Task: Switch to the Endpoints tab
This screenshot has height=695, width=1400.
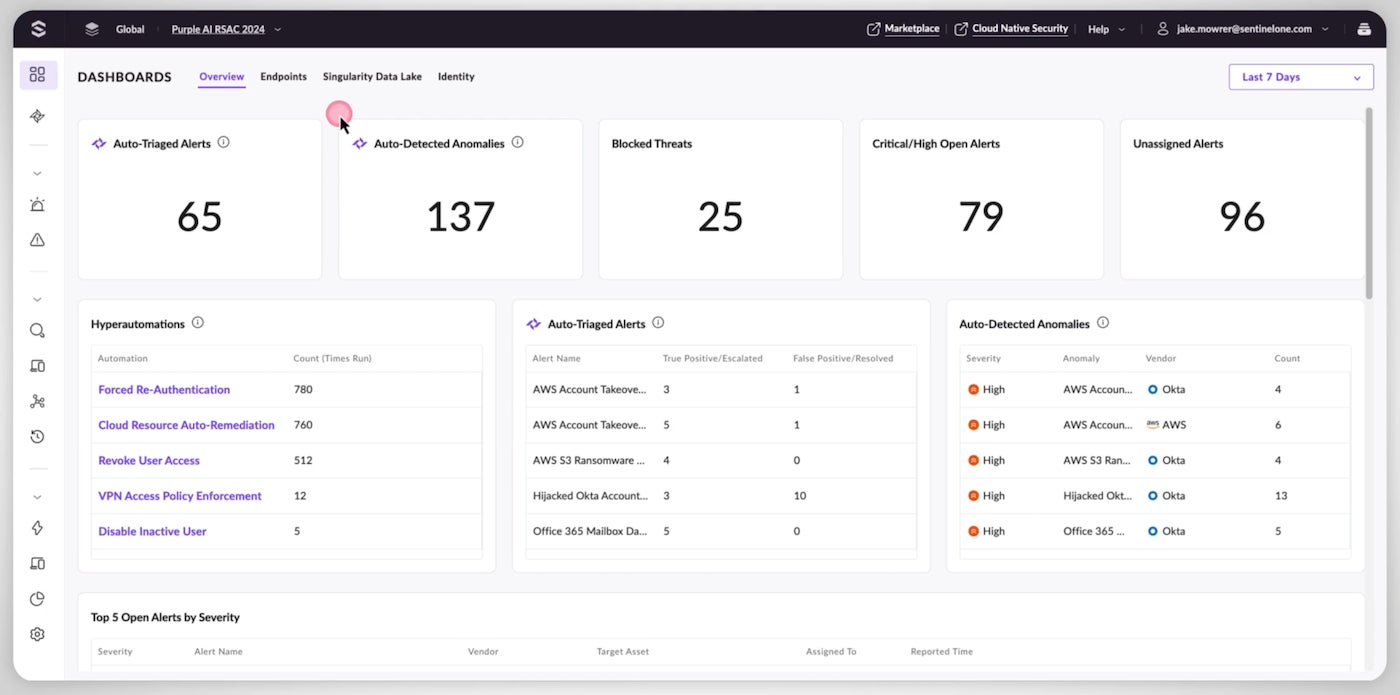Action: click(x=283, y=77)
